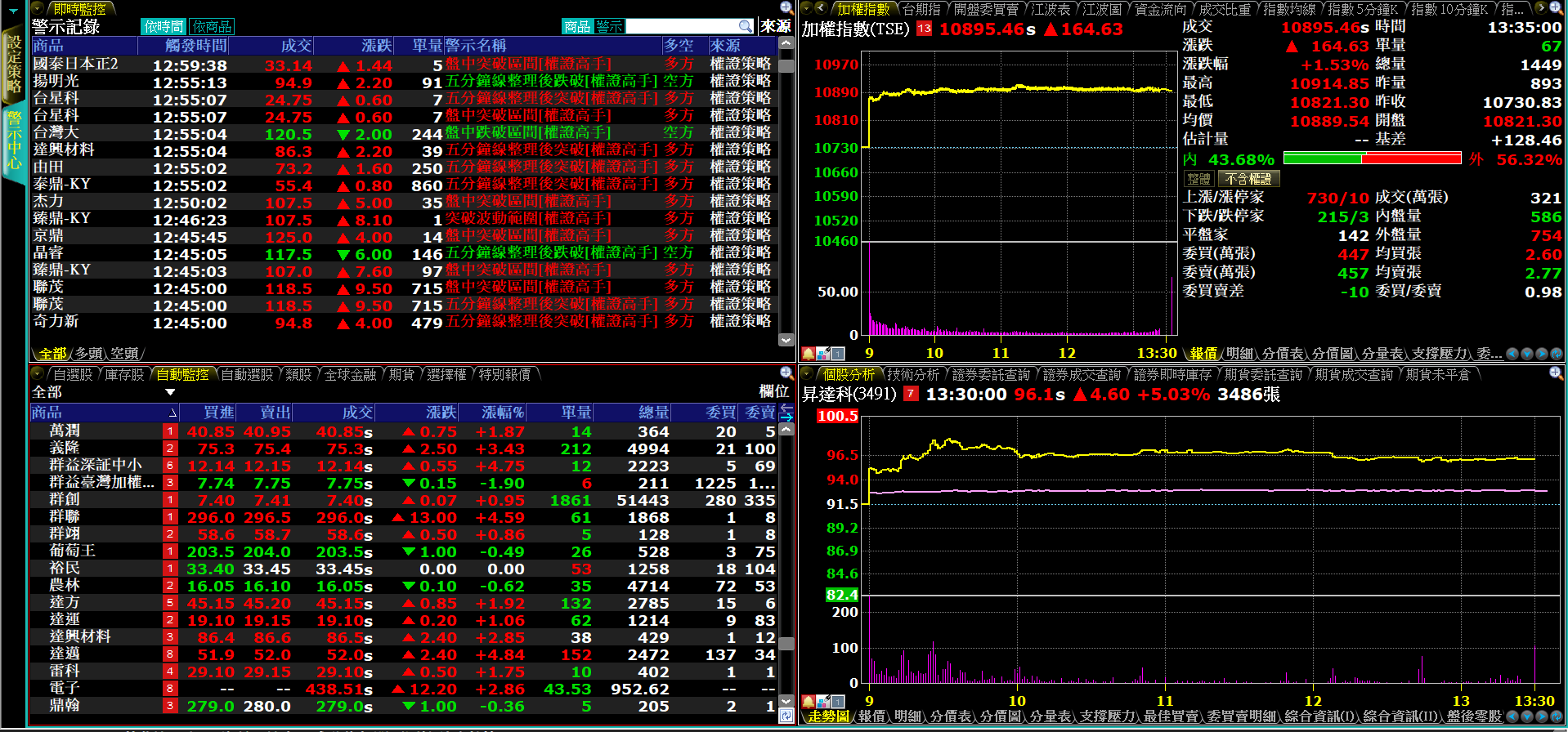Viewport: 1568px width, 732px height.
Task: Click the 欄位 column settings button
Action: (x=773, y=391)
